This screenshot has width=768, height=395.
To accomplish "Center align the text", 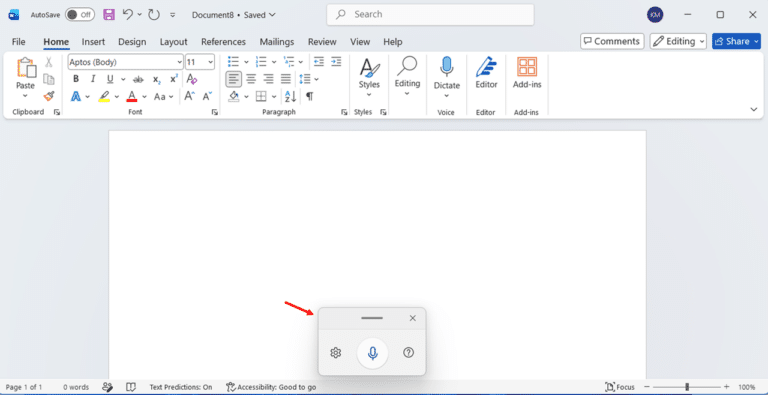I will (251, 78).
